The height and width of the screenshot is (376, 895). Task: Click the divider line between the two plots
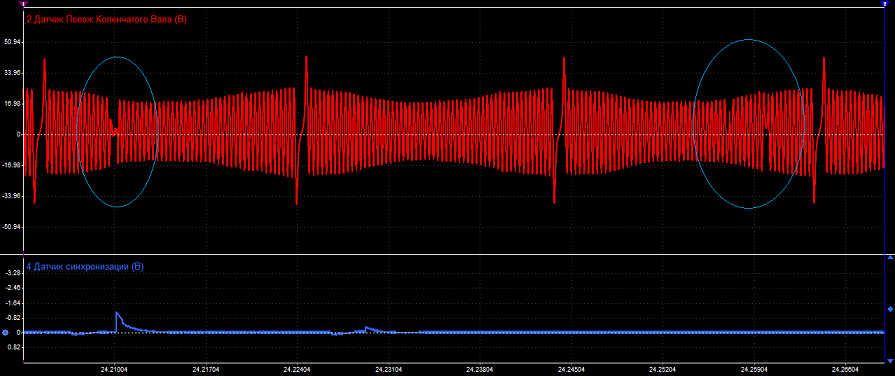coord(454,254)
